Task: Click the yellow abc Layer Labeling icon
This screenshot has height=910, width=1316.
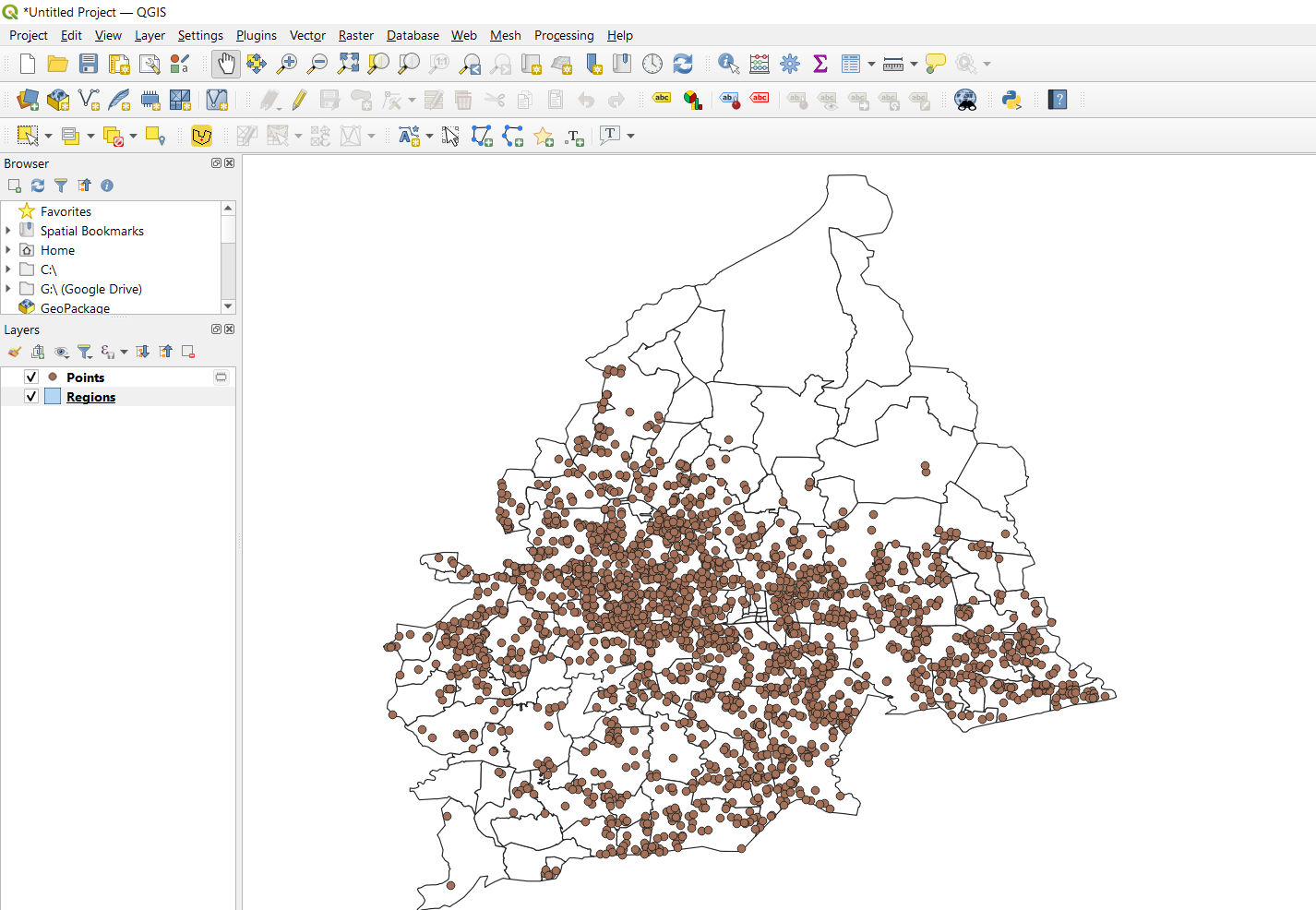Action: click(662, 98)
